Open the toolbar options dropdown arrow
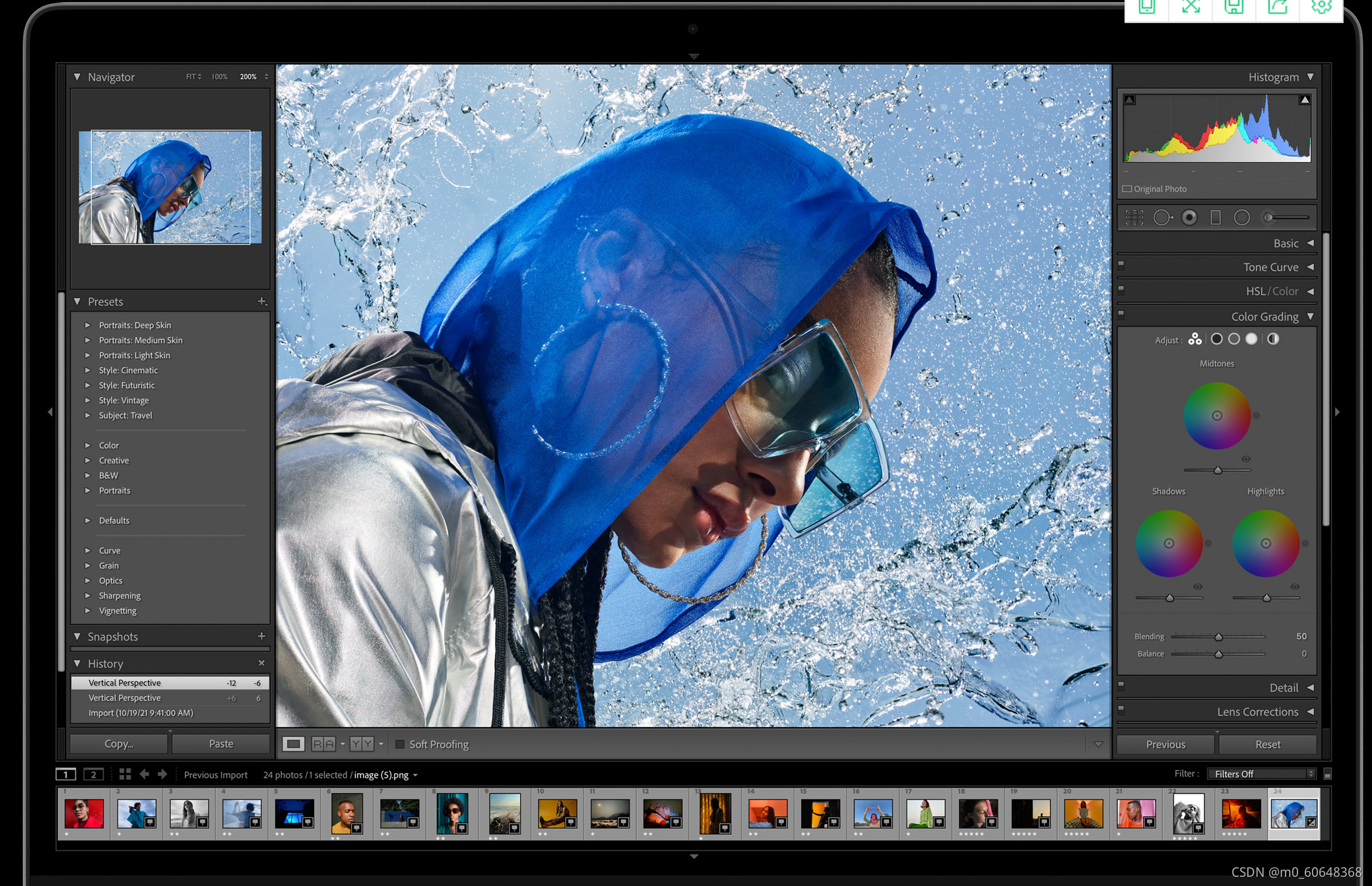Viewport: 1372px width, 886px height. (x=1098, y=744)
